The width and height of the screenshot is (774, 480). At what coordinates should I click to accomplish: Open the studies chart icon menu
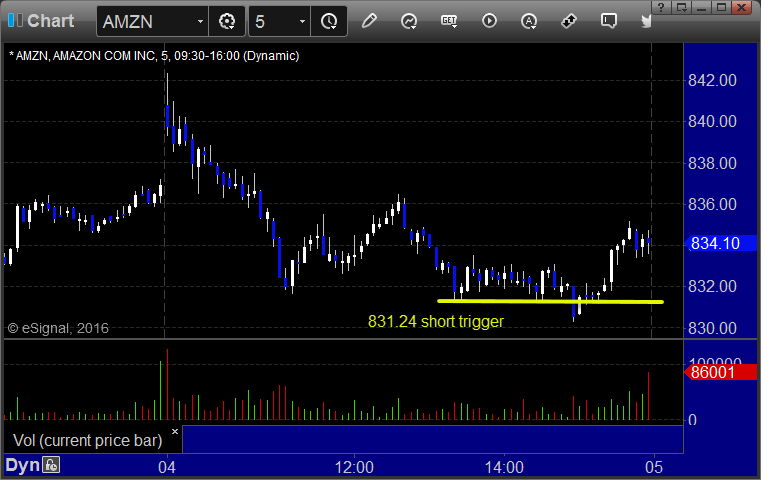[x=409, y=21]
